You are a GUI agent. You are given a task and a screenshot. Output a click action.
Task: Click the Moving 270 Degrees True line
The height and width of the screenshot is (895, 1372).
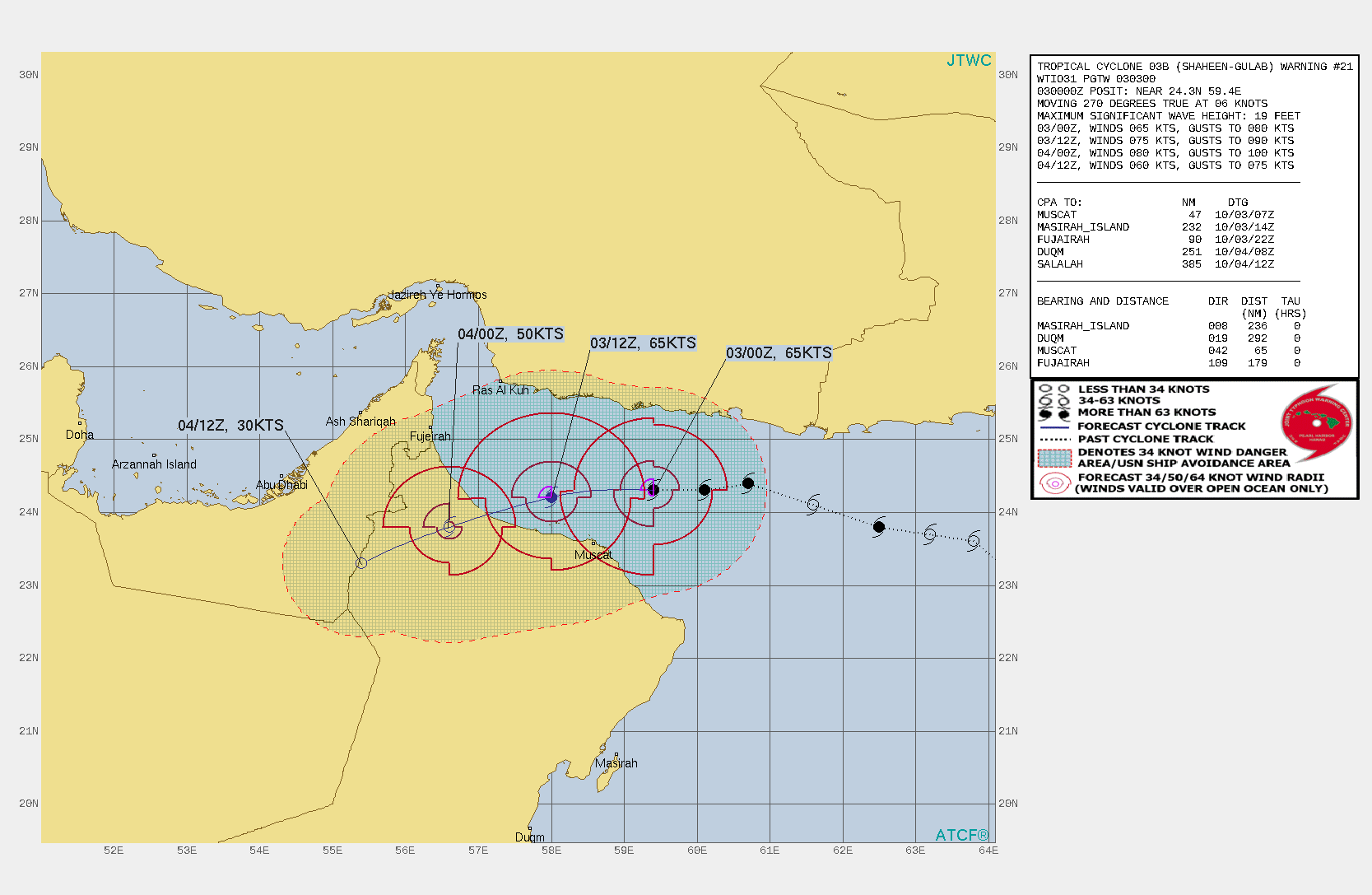(x=1151, y=104)
